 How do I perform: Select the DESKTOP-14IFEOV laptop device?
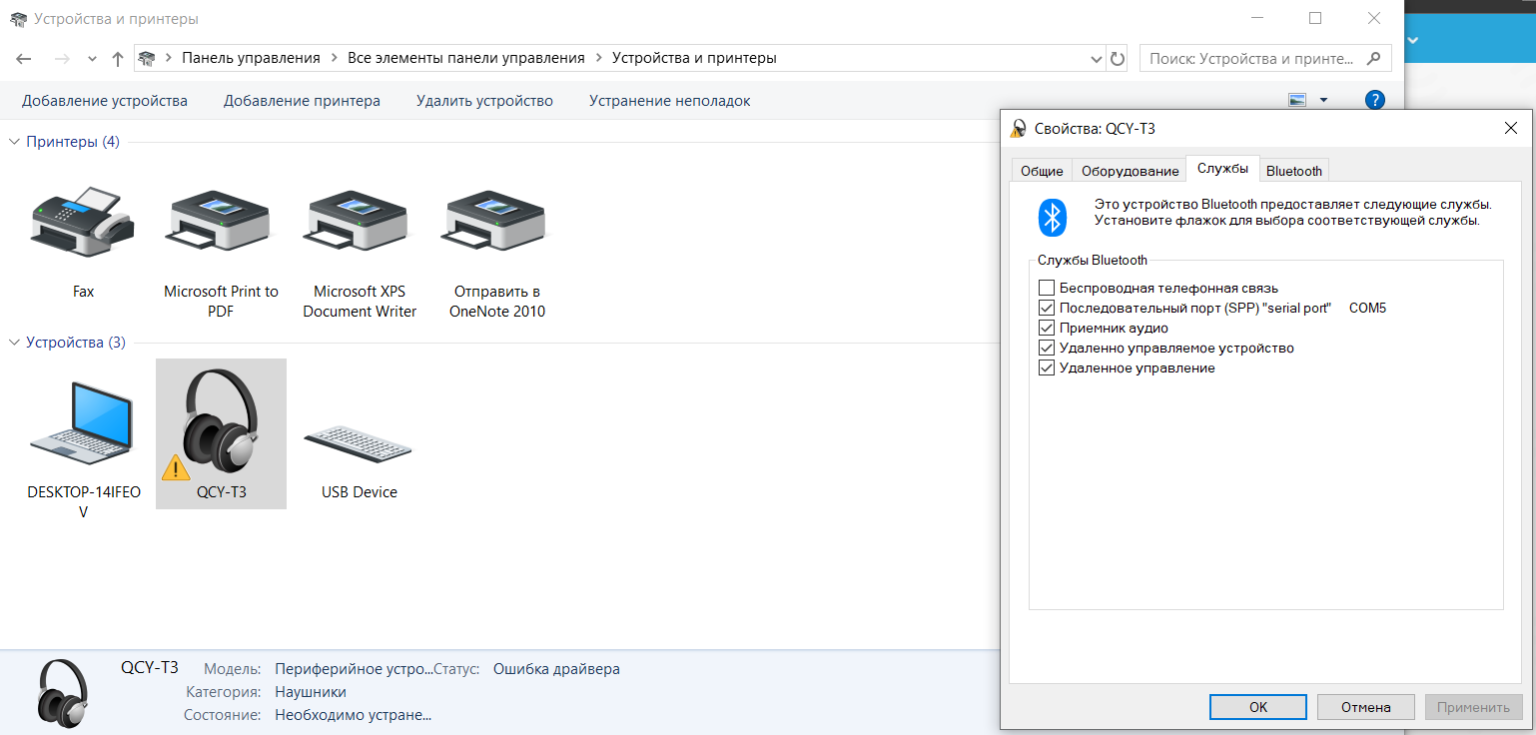tap(83, 423)
